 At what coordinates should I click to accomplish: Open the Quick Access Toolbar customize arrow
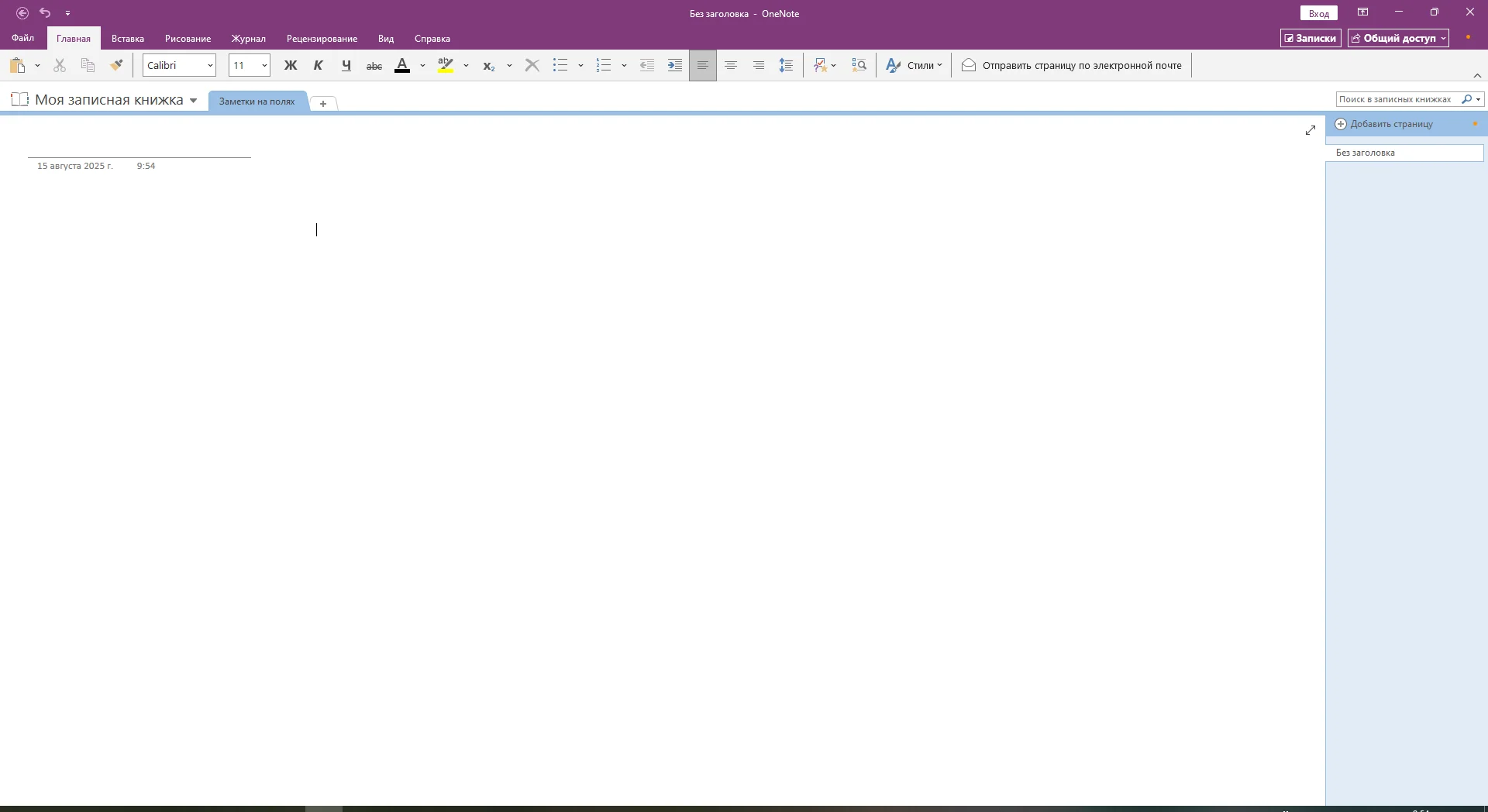(67, 13)
